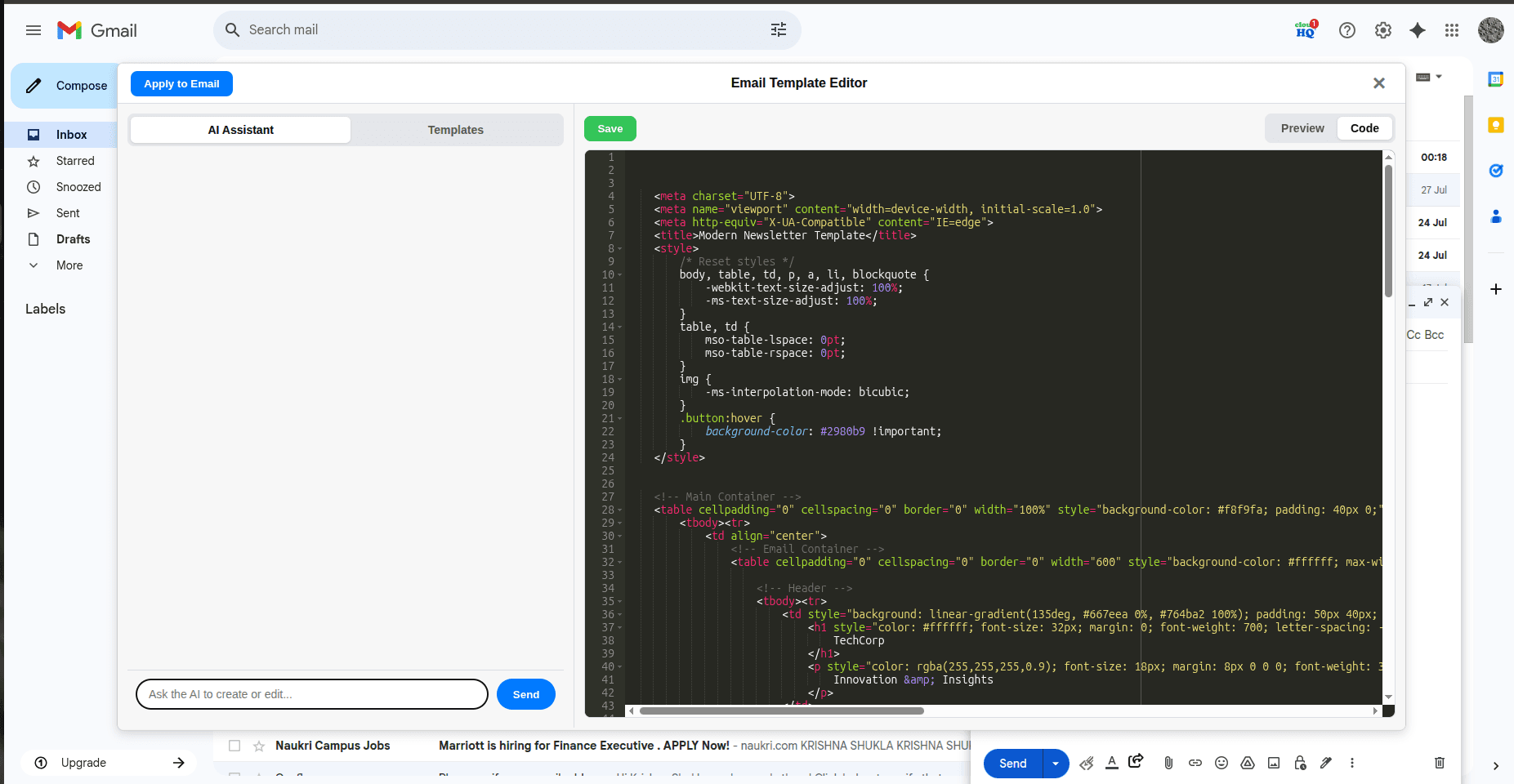
Task: Click the green Save button
Action: click(x=610, y=128)
